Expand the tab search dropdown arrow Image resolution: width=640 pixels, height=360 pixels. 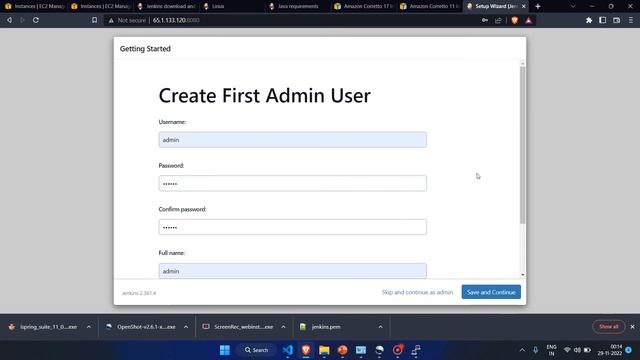[573, 6]
